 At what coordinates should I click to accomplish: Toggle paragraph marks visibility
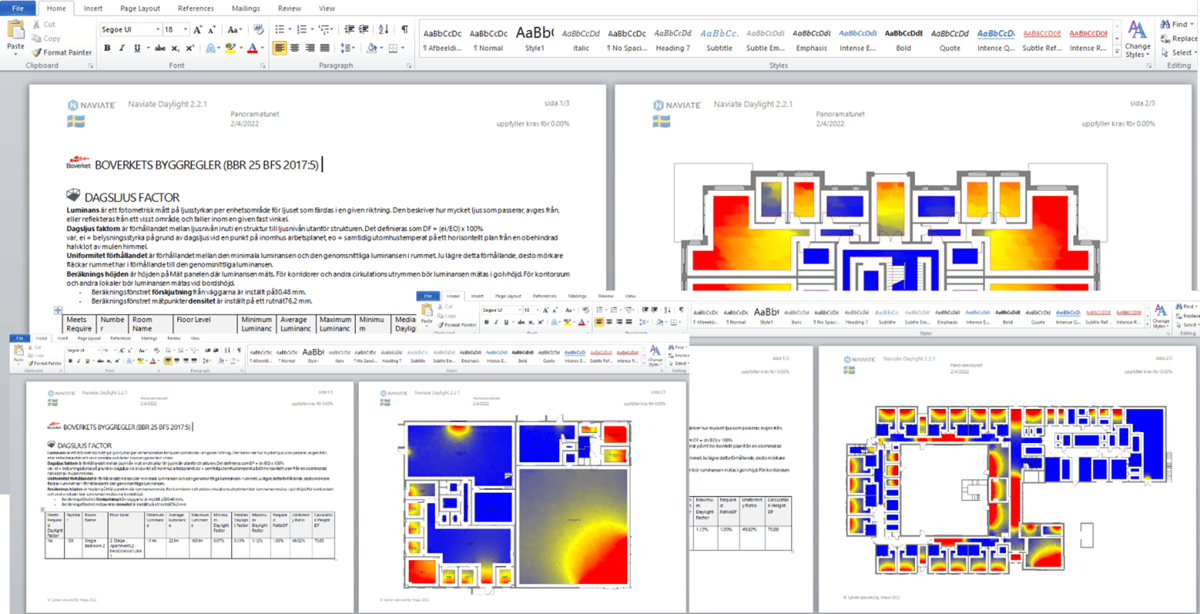coord(405,29)
